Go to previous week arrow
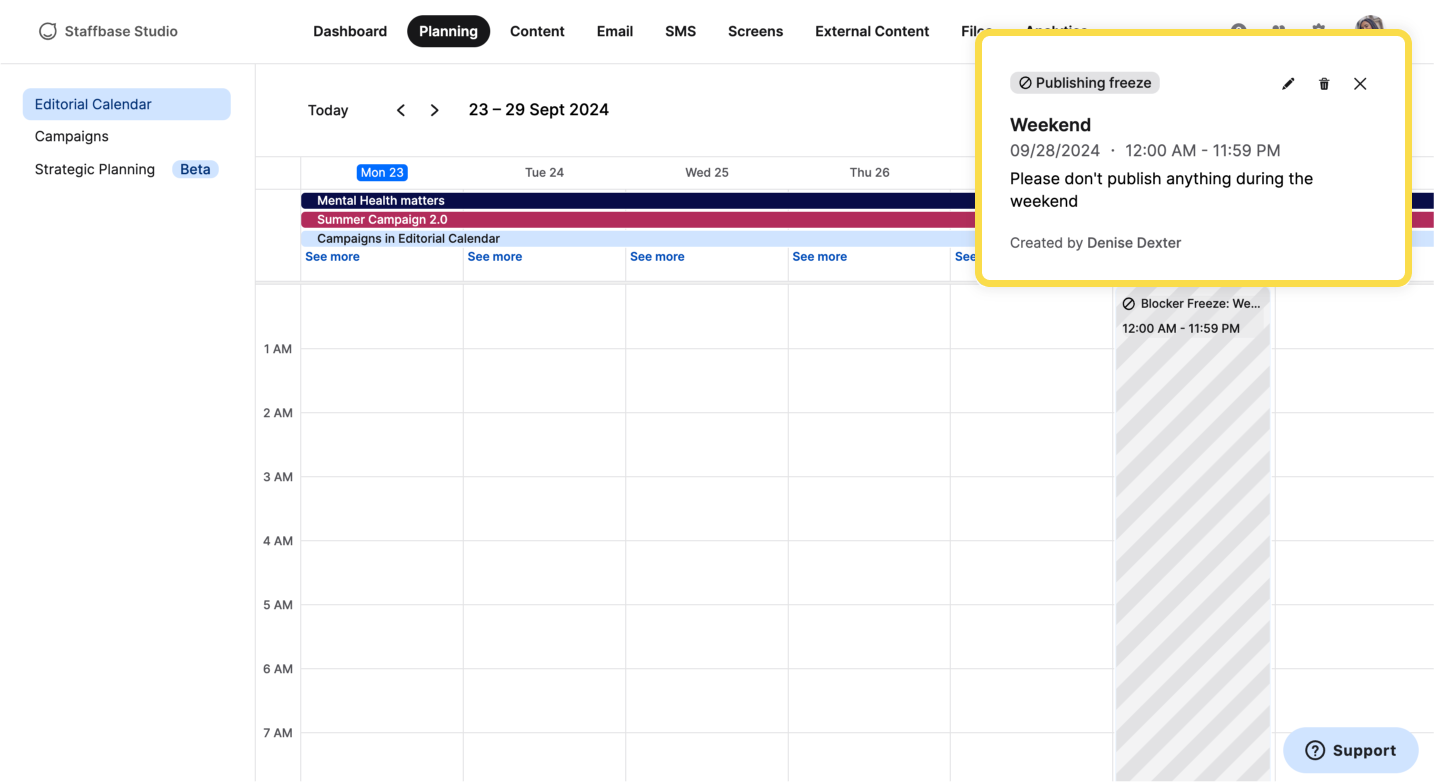The width and height of the screenshot is (1434, 782). pyautogui.click(x=401, y=110)
